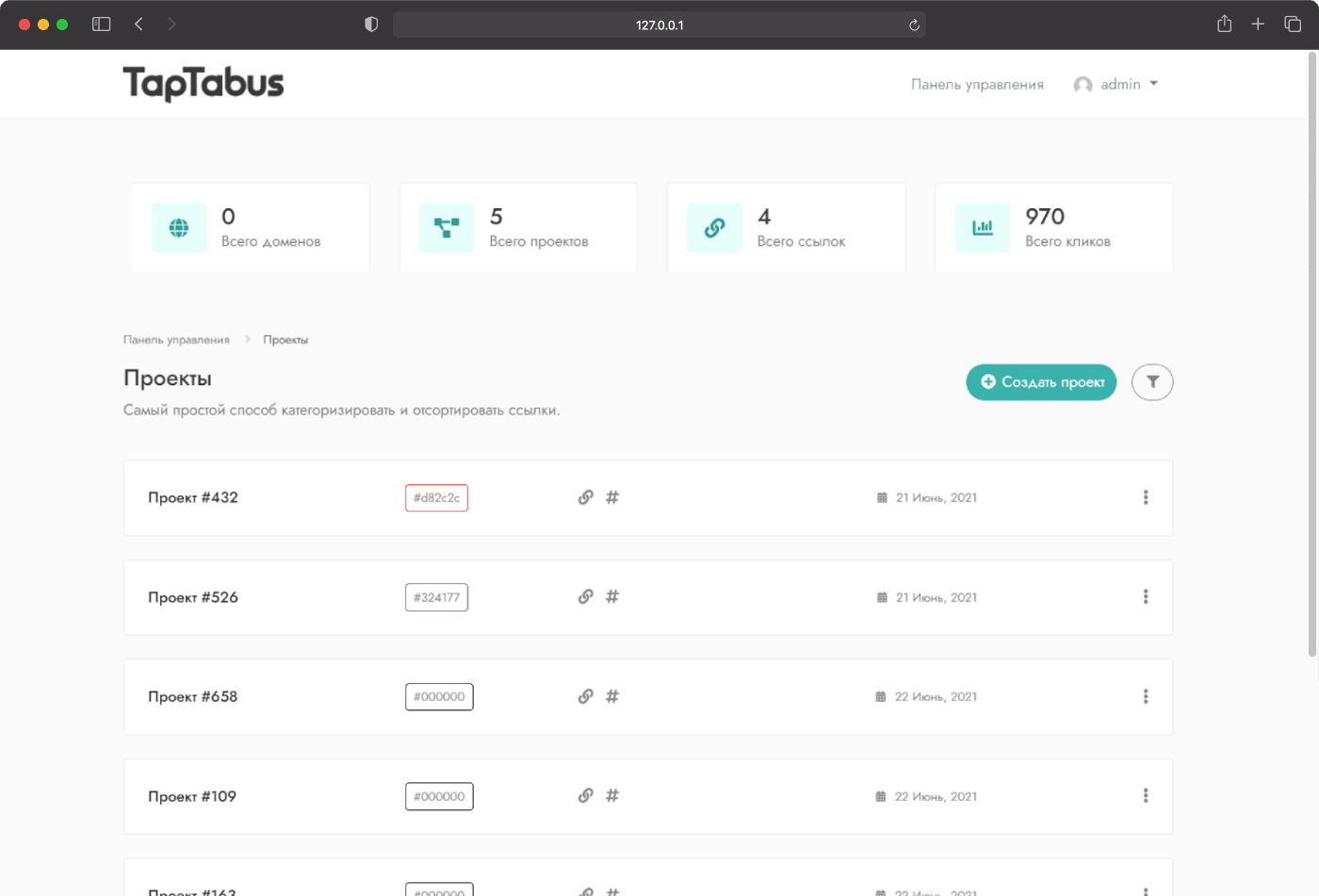Click the globe icon for Всего доменов

[x=179, y=227]
